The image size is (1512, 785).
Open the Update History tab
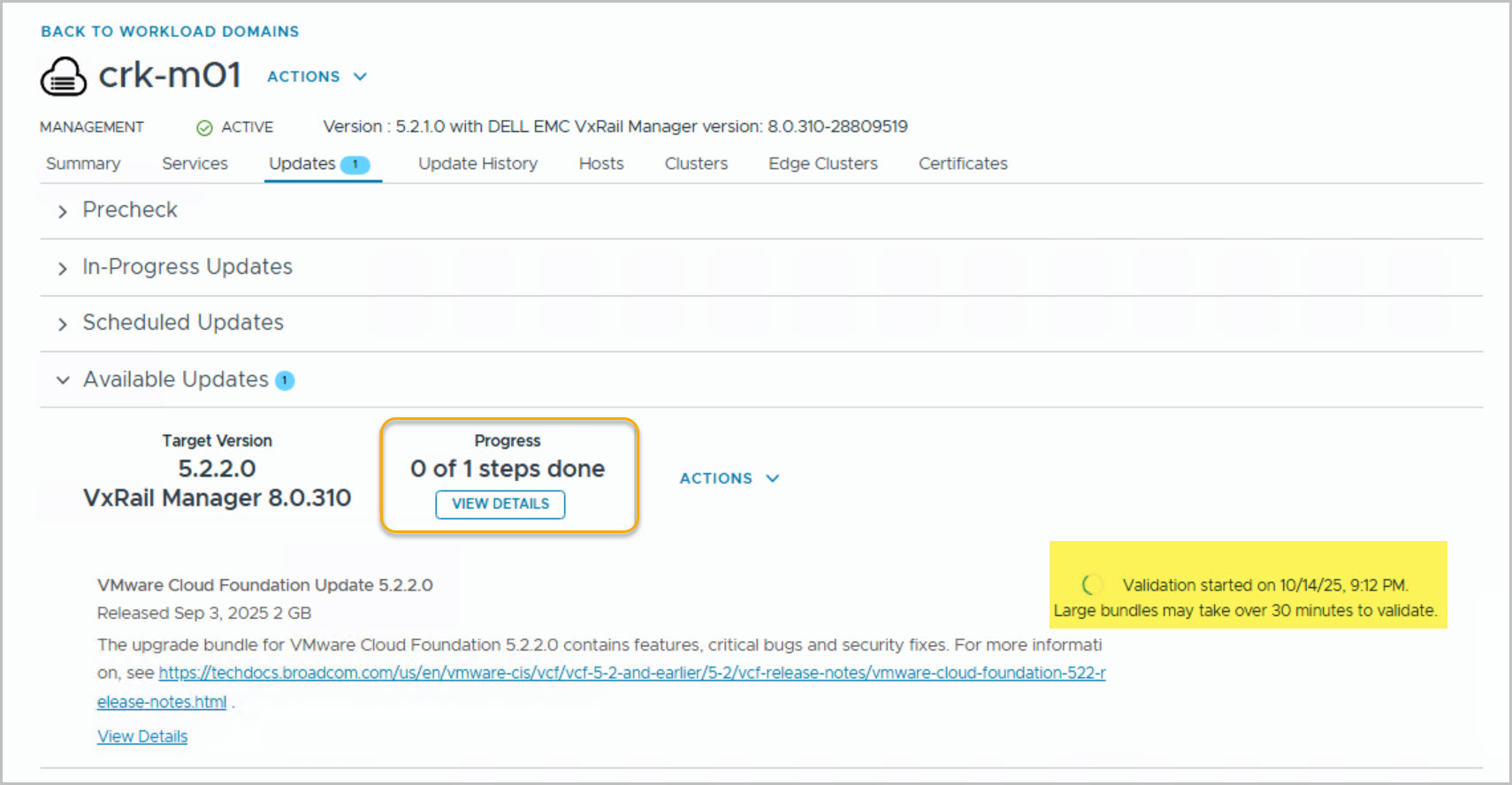[478, 164]
